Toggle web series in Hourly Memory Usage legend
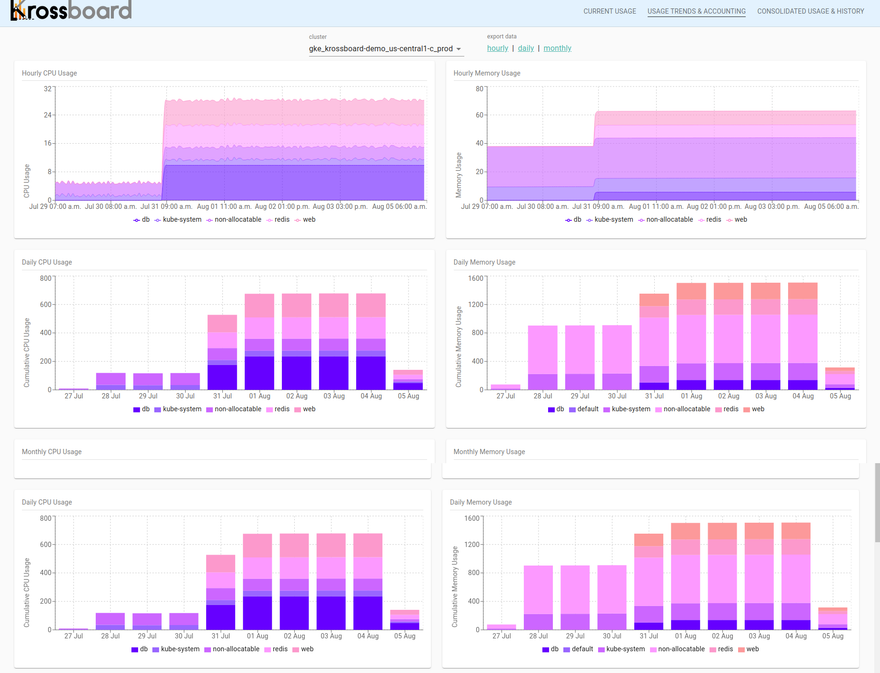 741,219
